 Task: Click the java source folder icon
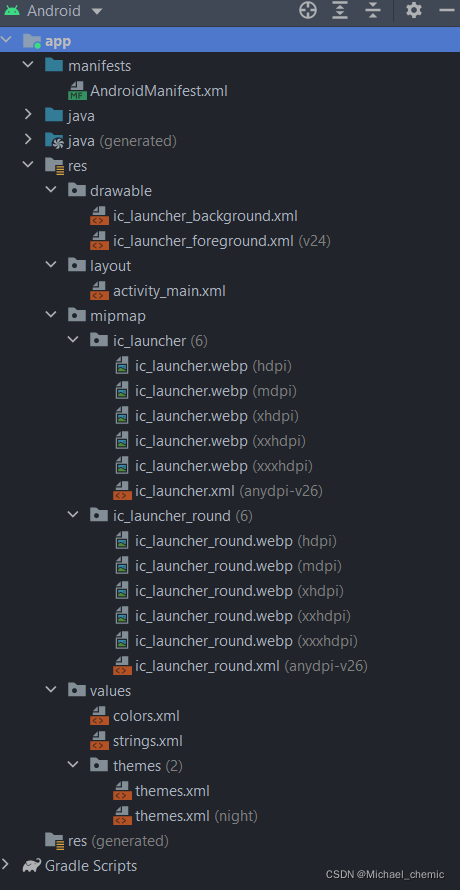pos(54,115)
